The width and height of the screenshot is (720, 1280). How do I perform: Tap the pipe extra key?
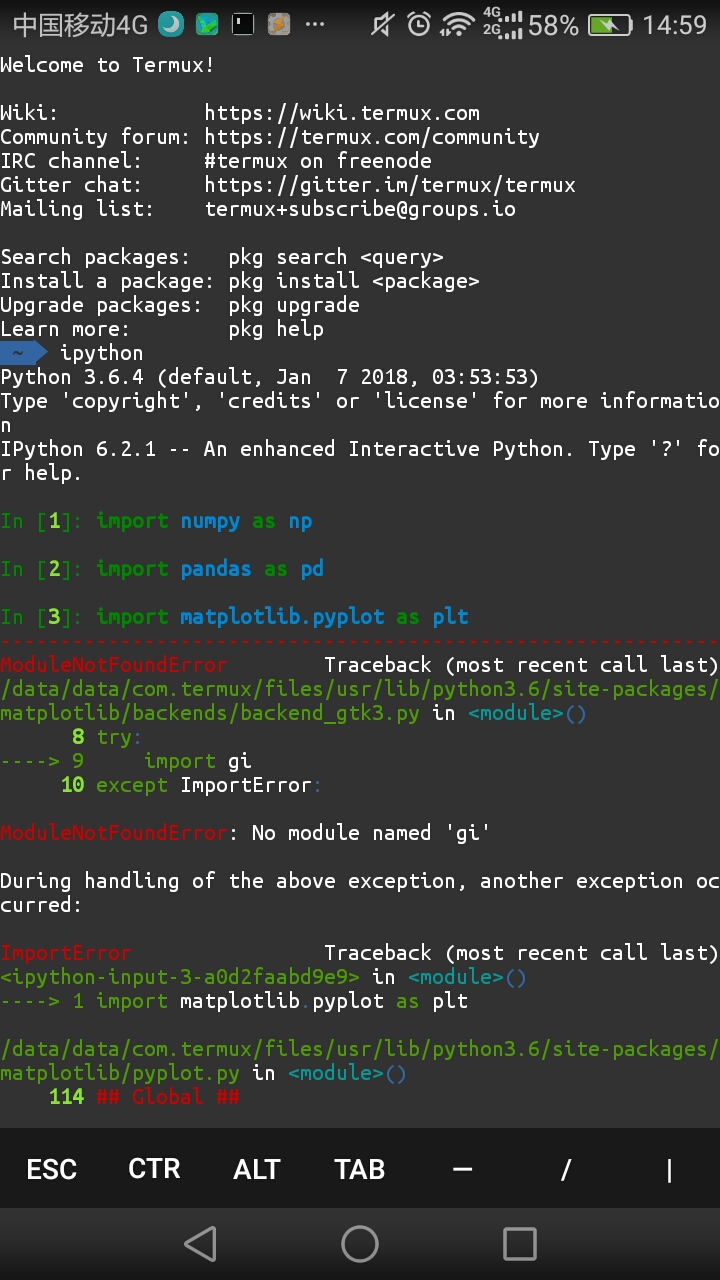(x=669, y=1169)
